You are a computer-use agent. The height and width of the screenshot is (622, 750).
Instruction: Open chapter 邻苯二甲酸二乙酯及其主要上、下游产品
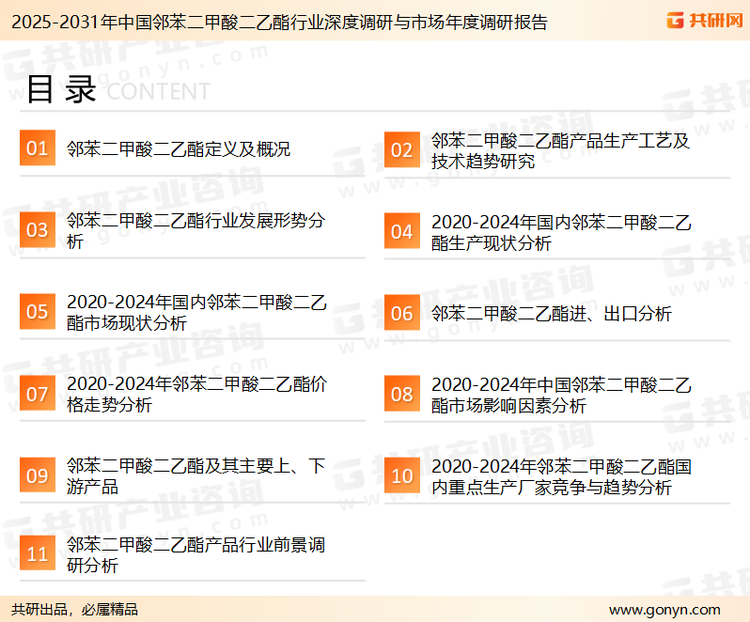(196, 476)
